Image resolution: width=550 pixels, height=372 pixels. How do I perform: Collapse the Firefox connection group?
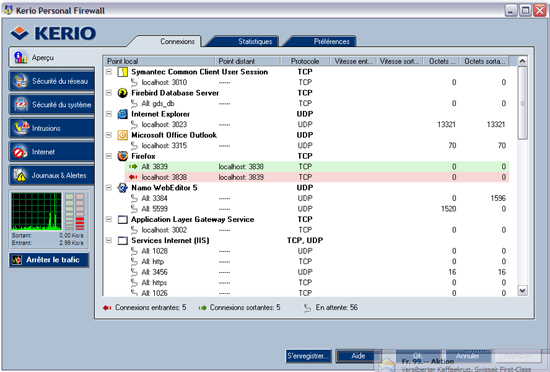(109, 156)
